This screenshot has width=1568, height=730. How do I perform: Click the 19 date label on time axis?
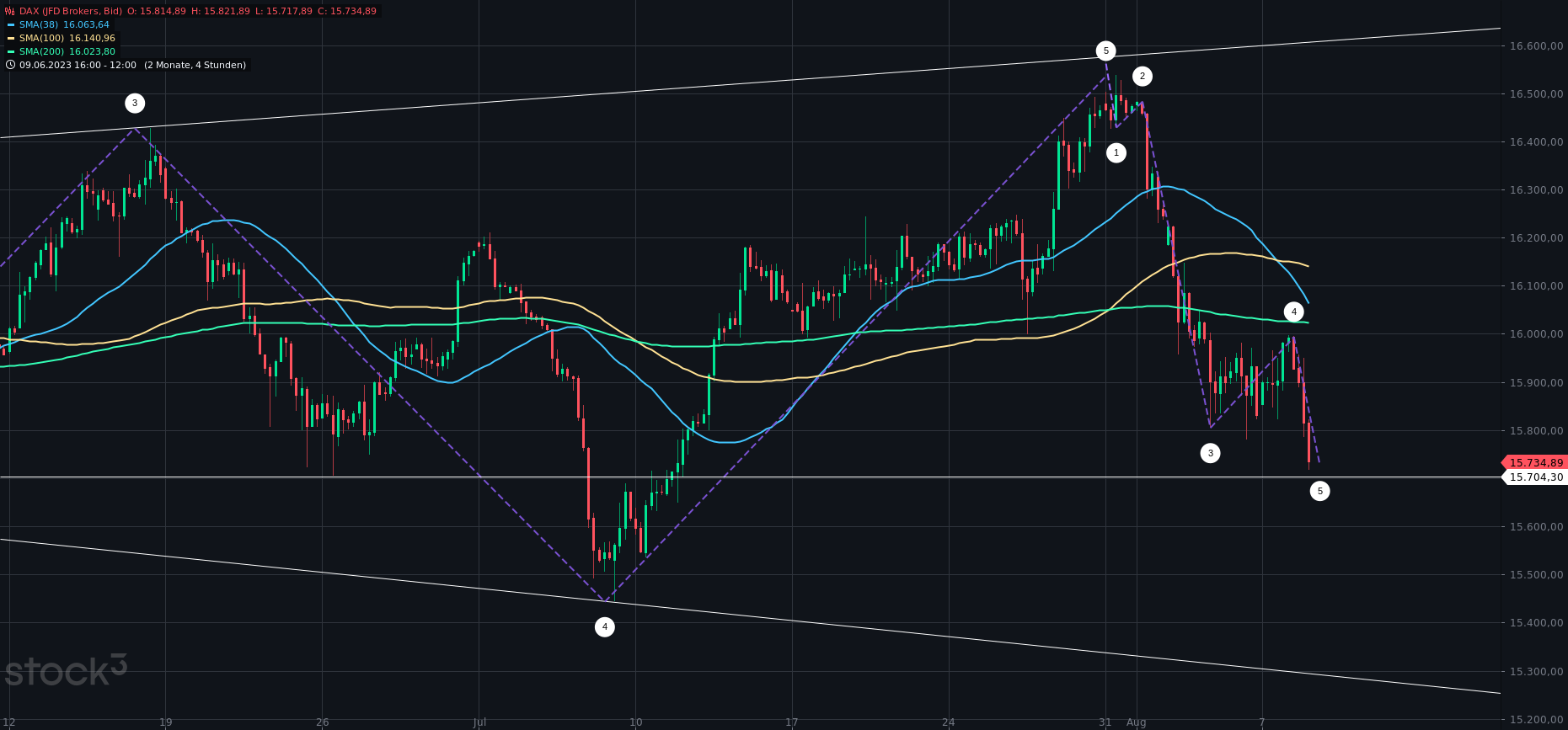point(165,722)
